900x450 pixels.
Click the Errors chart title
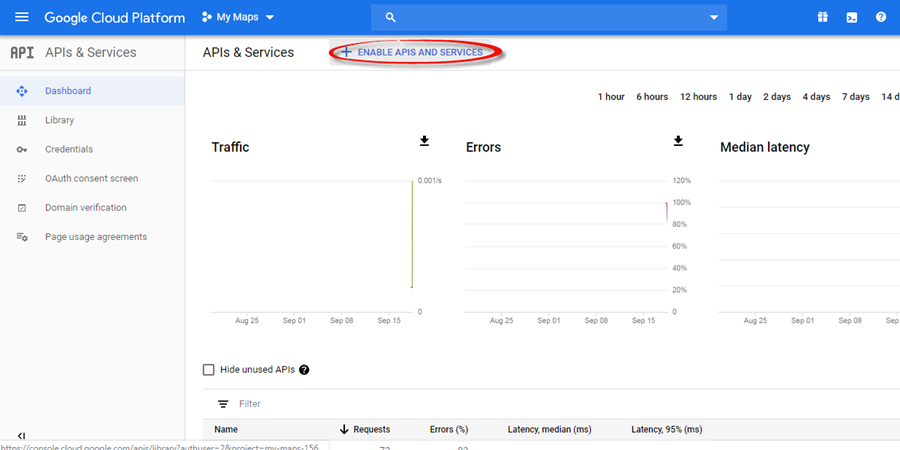pyautogui.click(x=483, y=148)
